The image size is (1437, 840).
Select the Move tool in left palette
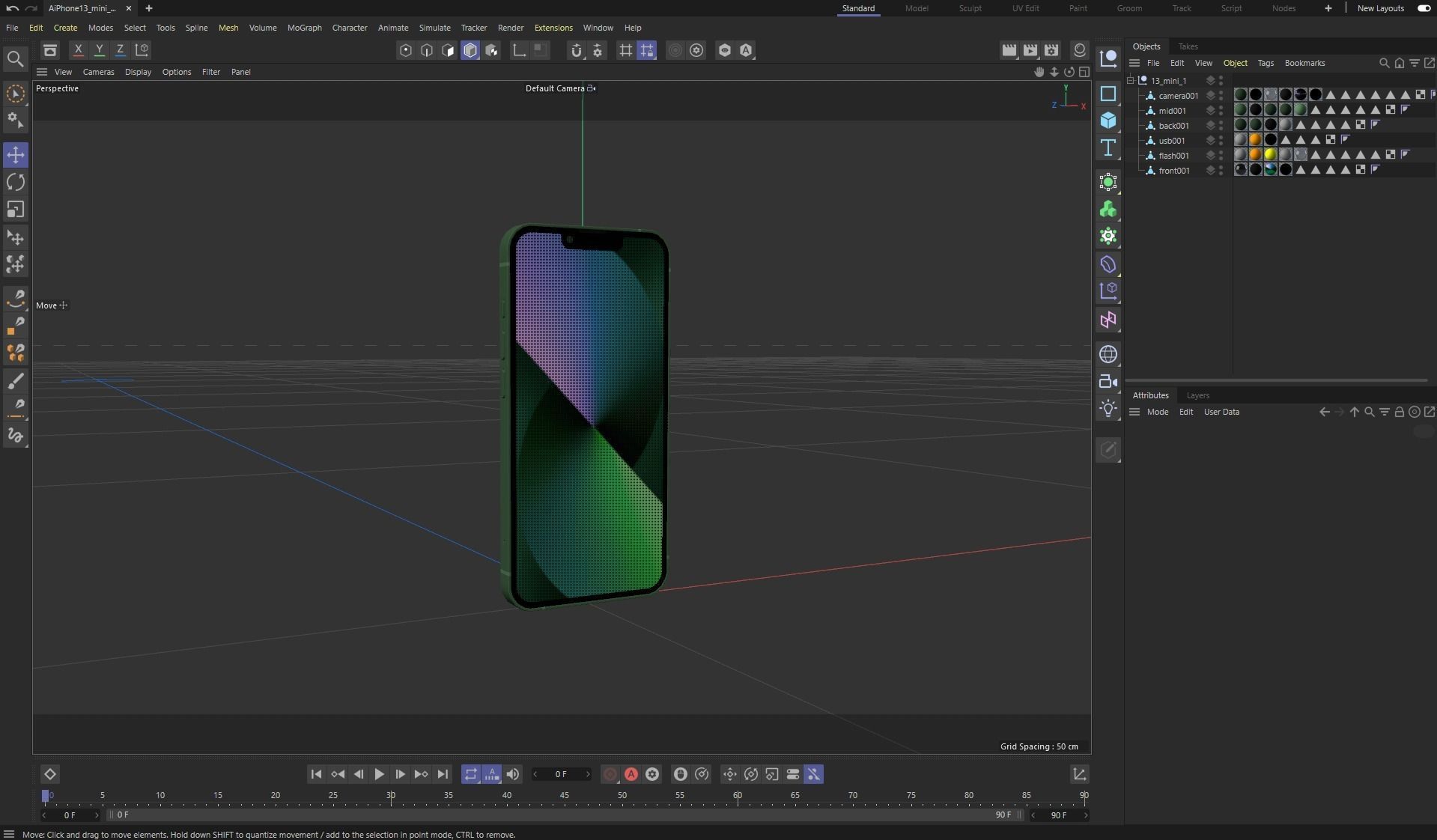16,155
